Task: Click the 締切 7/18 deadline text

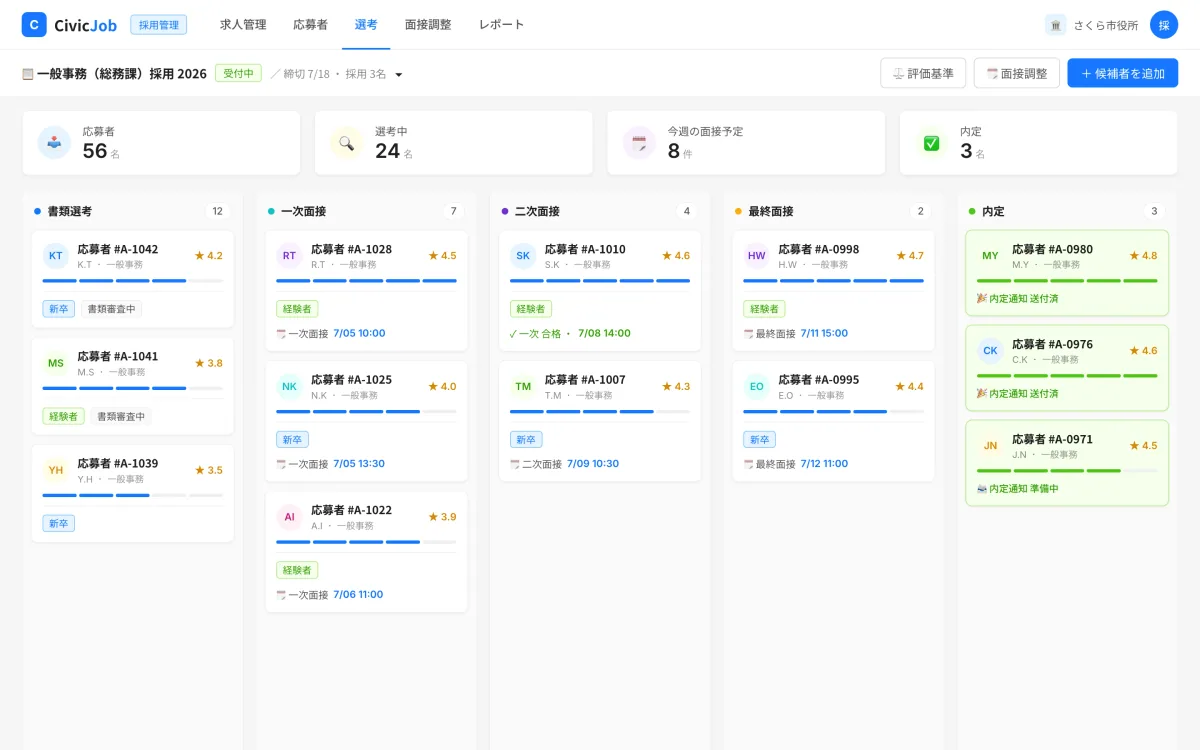Action: pos(307,75)
